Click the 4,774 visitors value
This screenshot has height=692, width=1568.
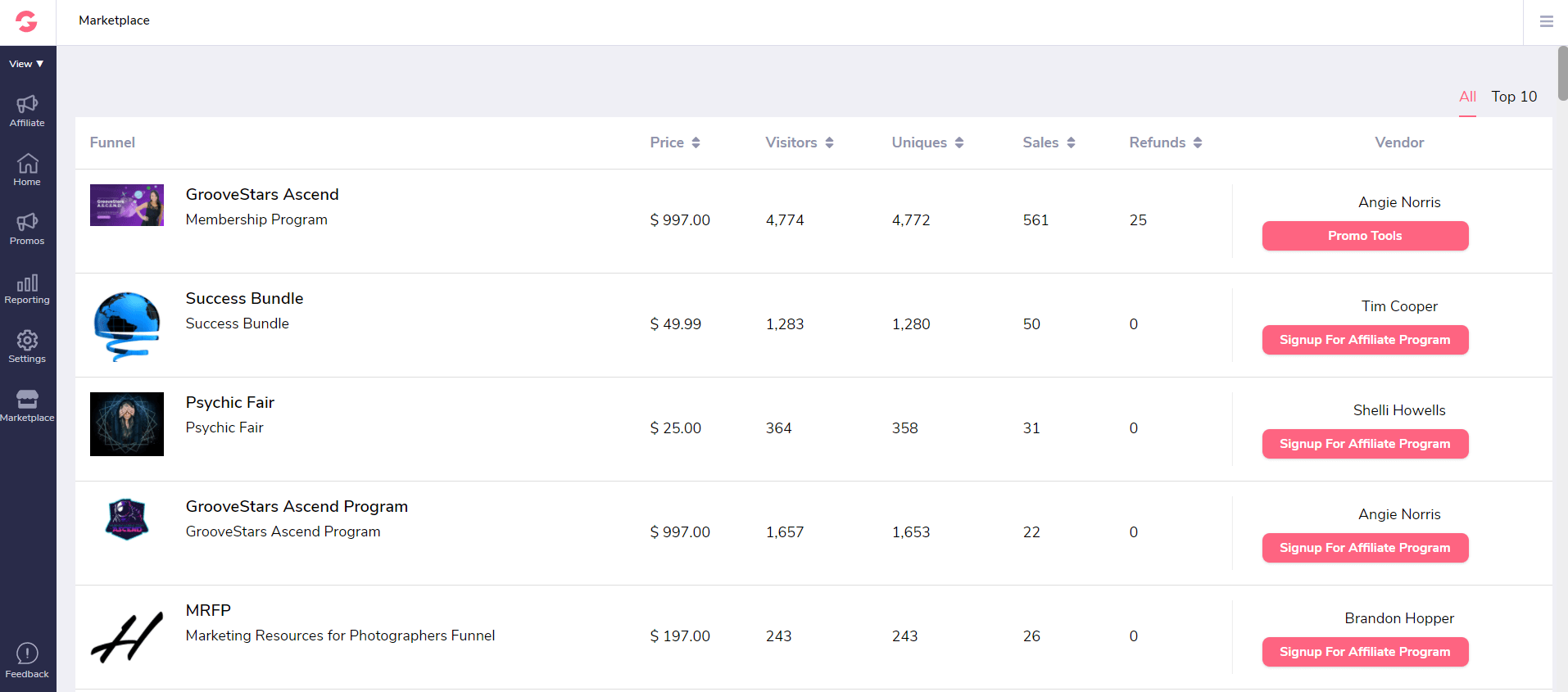[x=785, y=220]
